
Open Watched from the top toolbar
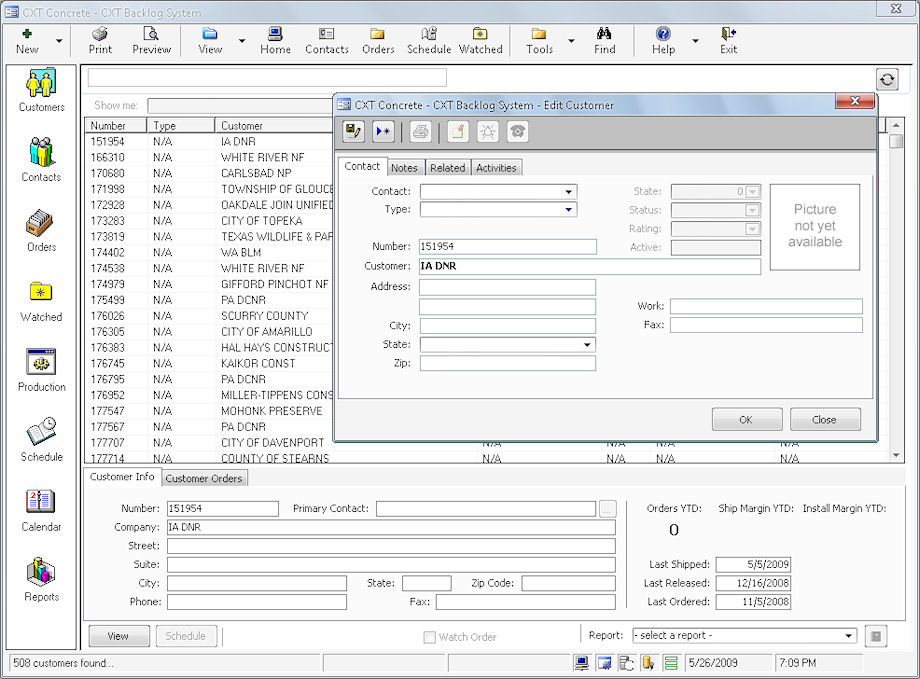(x=481, y=40)
